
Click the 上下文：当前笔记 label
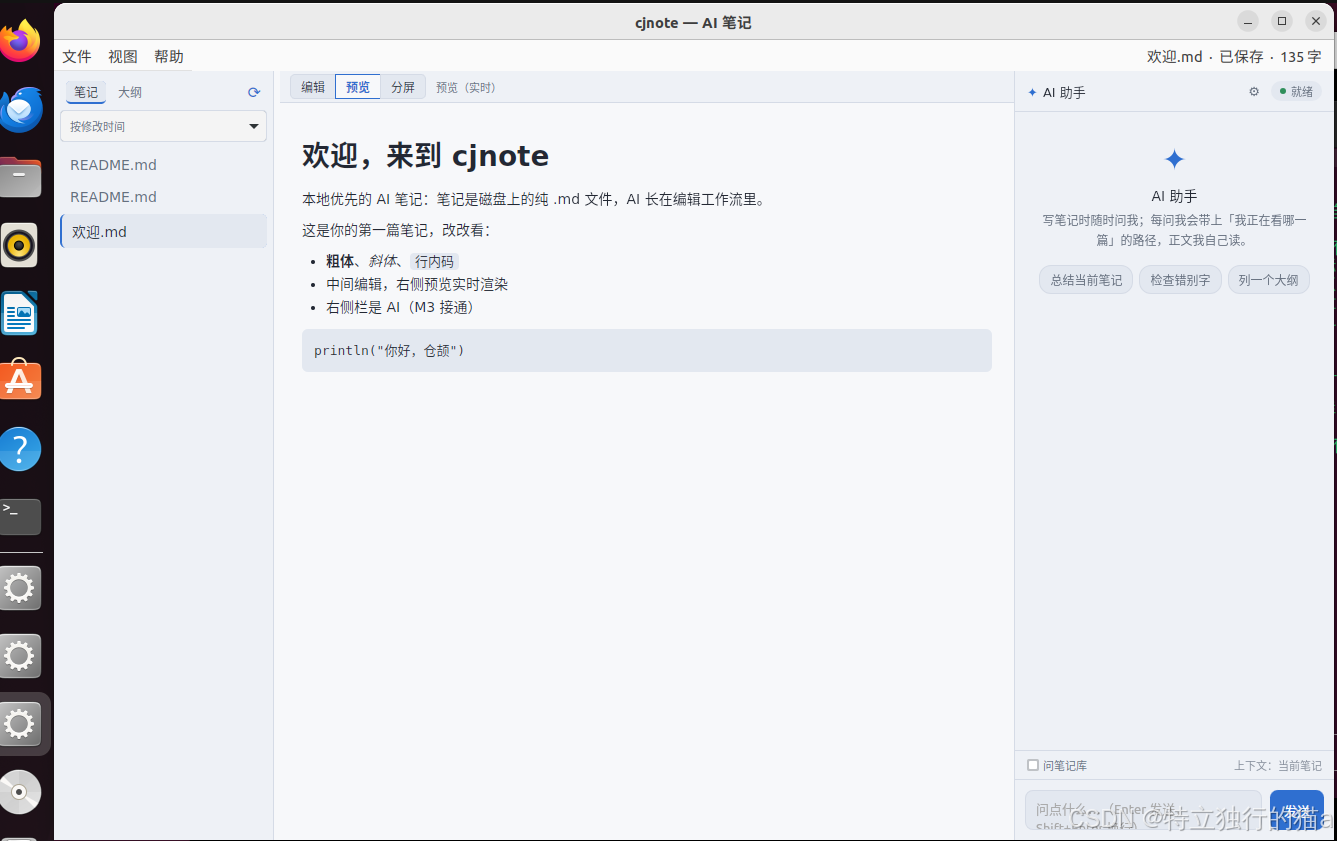click(1277, 766)
